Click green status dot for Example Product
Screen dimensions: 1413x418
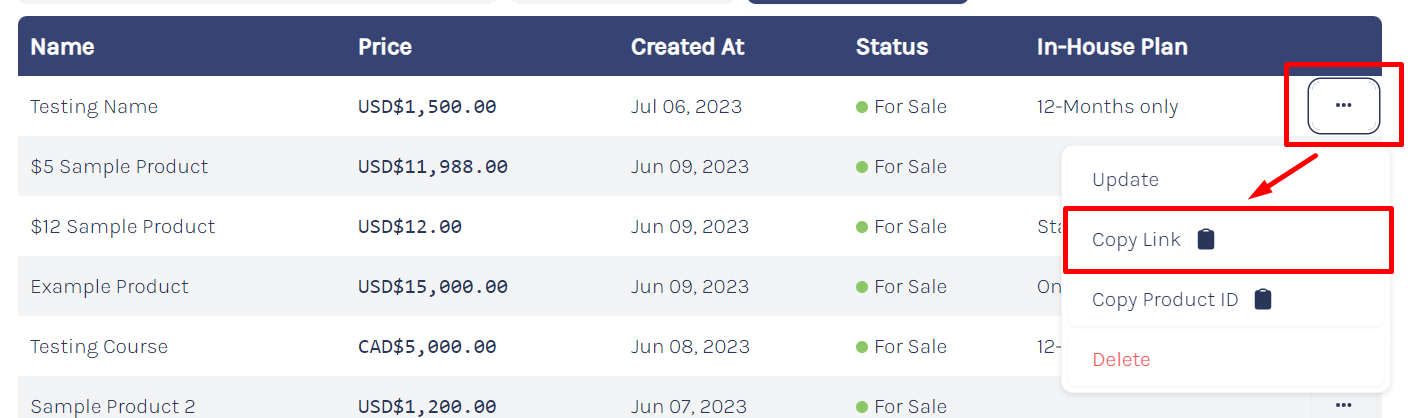(862, 287)
